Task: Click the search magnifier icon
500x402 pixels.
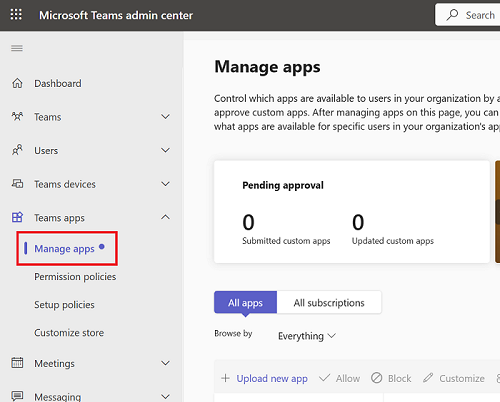Action: point(452,15)
